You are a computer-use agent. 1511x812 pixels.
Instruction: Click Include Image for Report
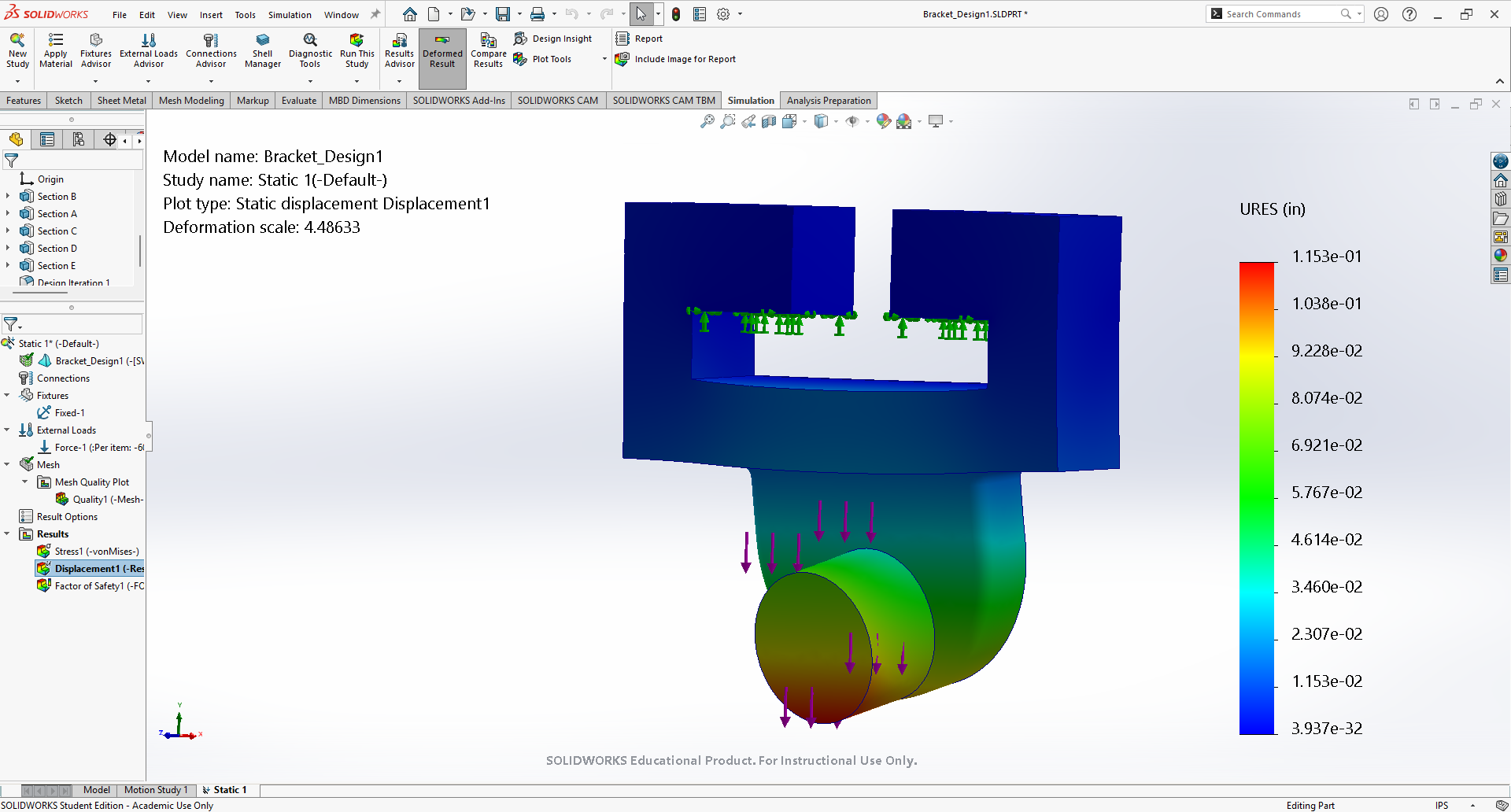click(676, 59)
